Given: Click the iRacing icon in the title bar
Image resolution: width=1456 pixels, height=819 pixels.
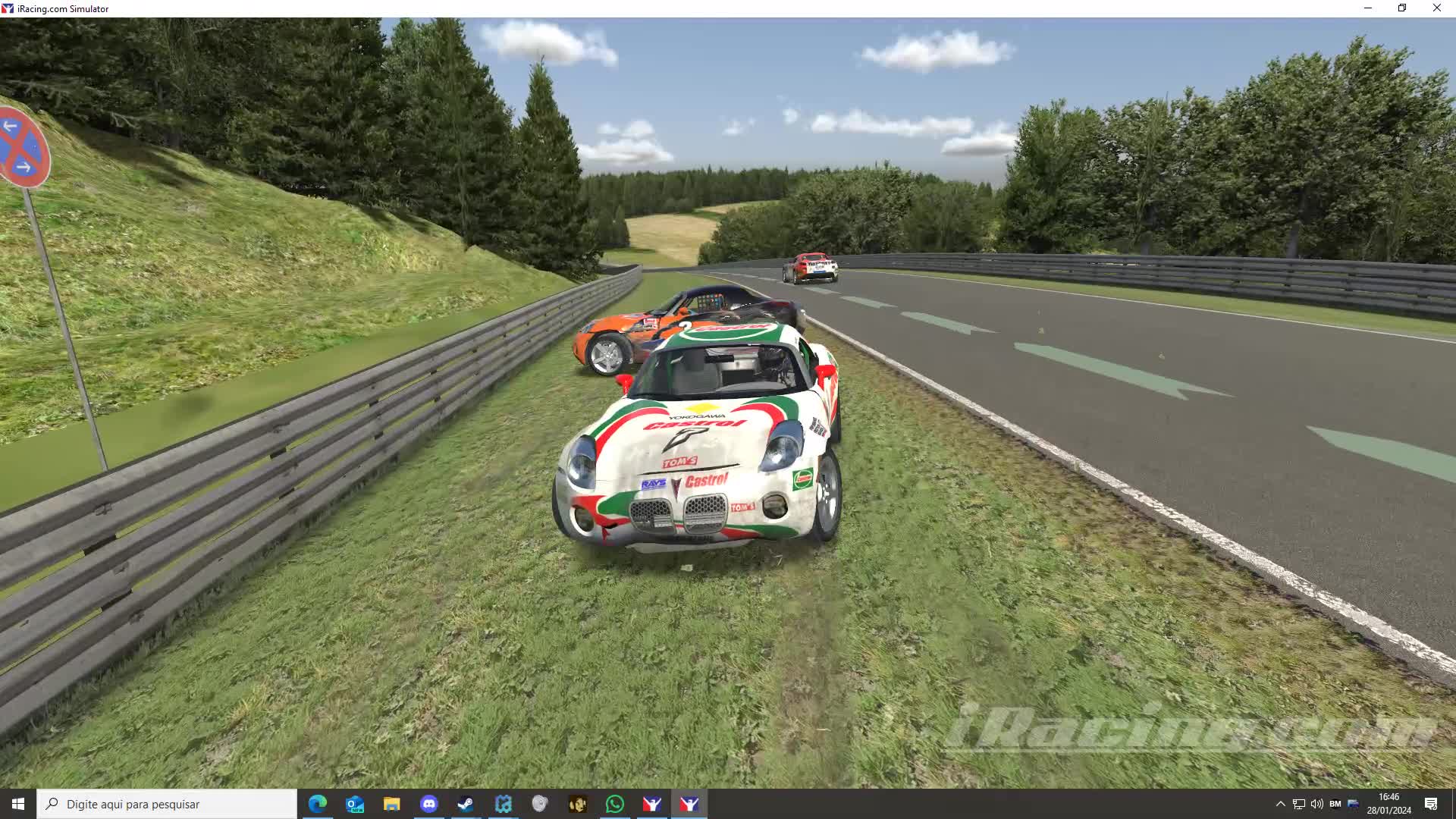Looking at the screenshot, I should [x=8, y=8].
